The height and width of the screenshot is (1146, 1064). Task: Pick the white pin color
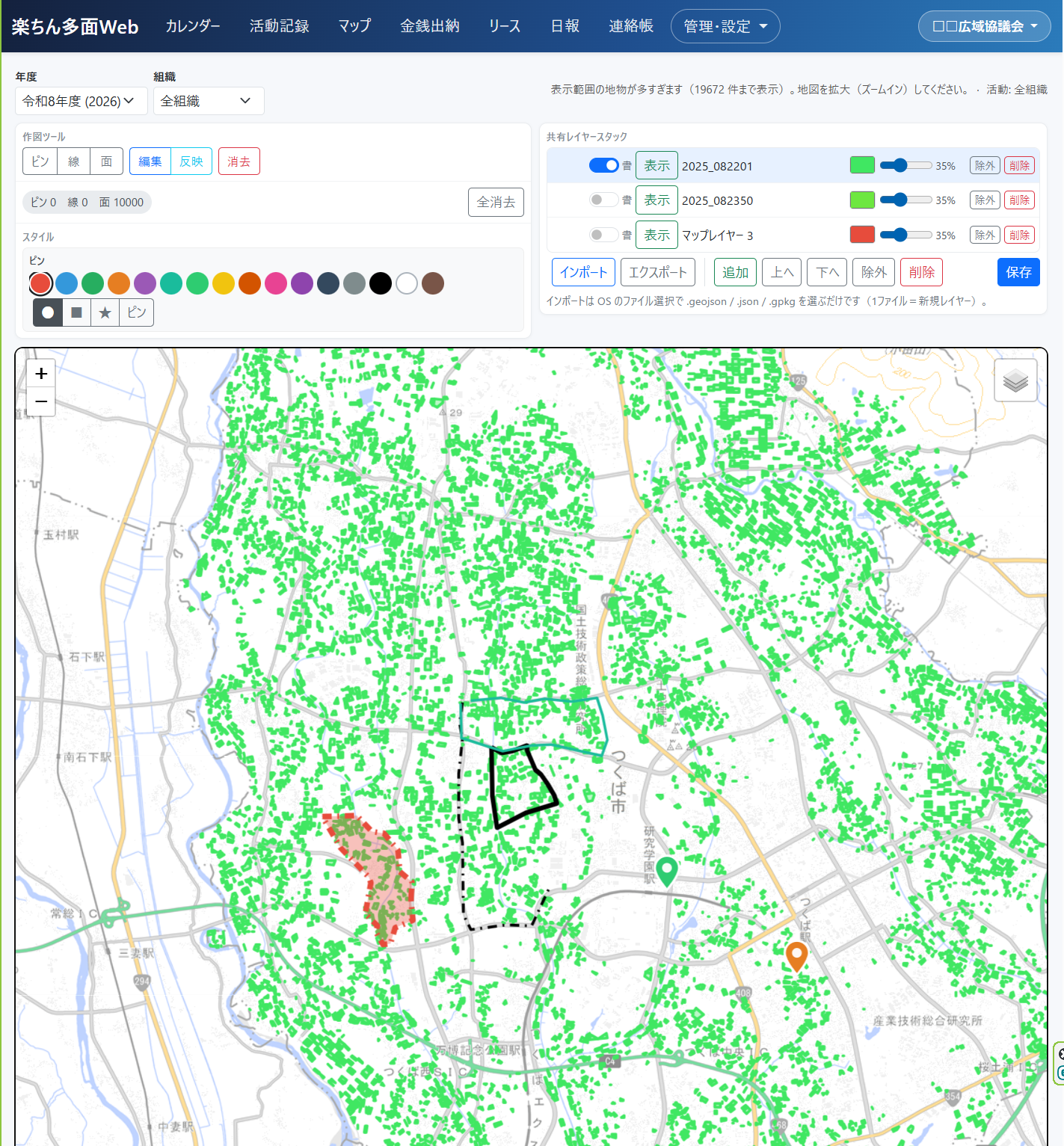pyautogui.click(x=407, y=283)
